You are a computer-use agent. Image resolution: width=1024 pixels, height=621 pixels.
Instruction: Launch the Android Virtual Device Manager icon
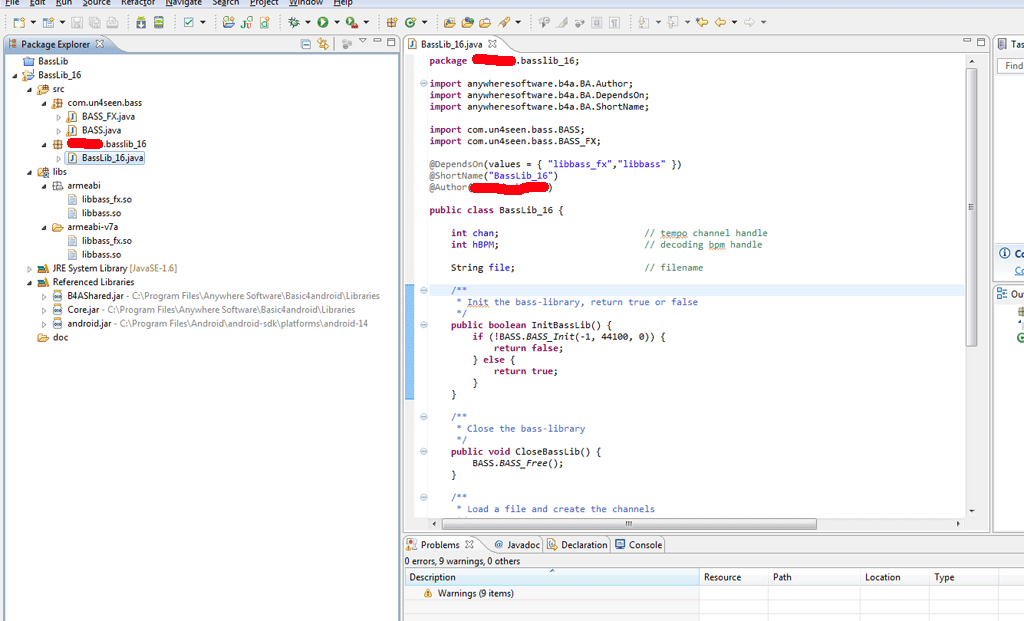(x=159, y=23)
